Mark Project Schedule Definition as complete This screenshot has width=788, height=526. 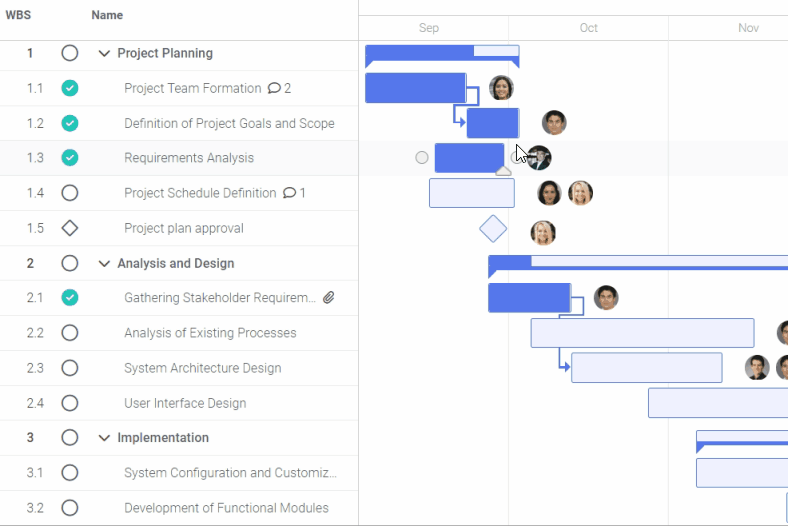tap(70, 193)
